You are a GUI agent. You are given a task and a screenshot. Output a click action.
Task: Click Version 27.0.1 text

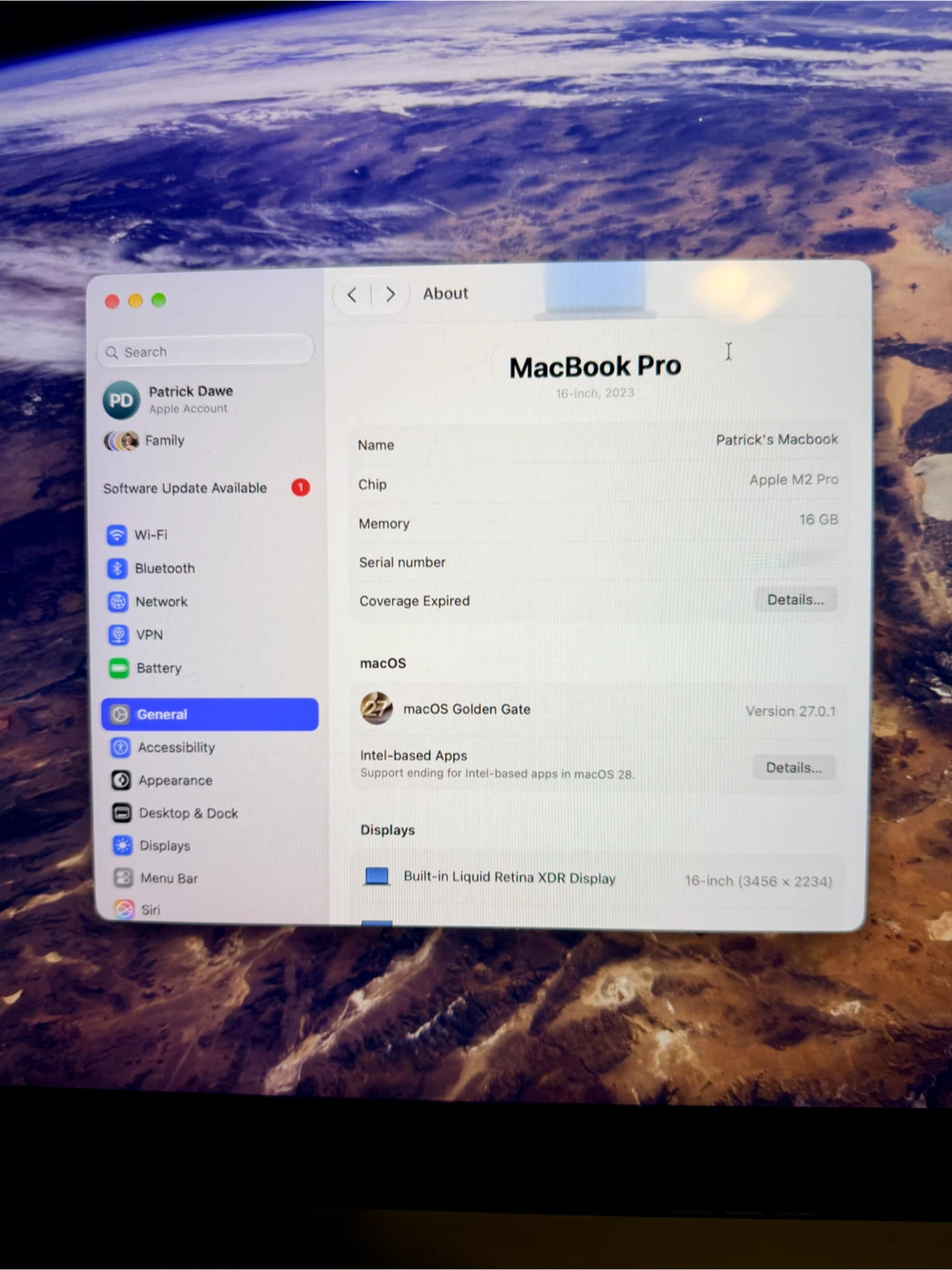click(x=791, y=711)
